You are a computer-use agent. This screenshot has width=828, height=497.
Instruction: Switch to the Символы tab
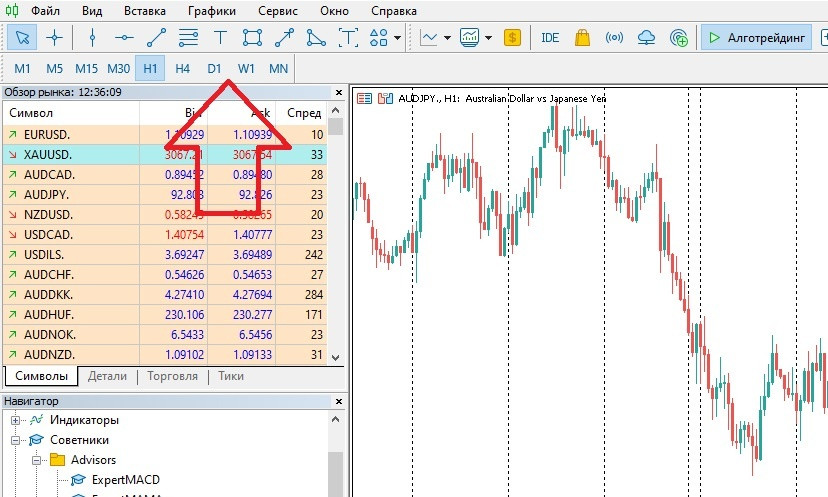[x=41, y=376]
